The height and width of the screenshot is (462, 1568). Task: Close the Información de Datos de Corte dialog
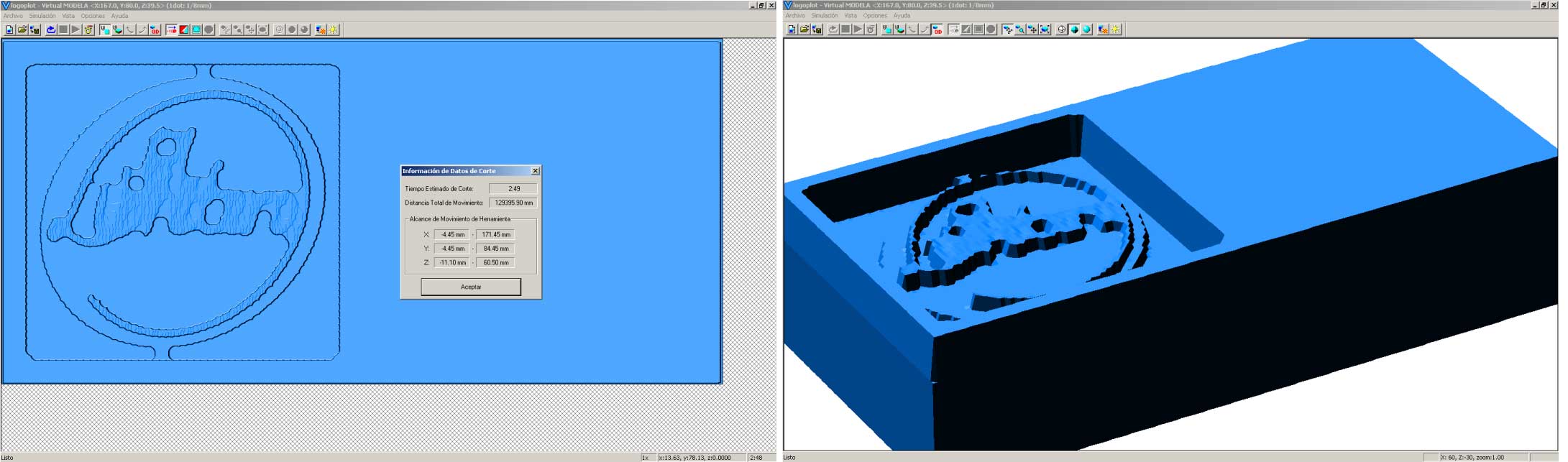point(535,171)
